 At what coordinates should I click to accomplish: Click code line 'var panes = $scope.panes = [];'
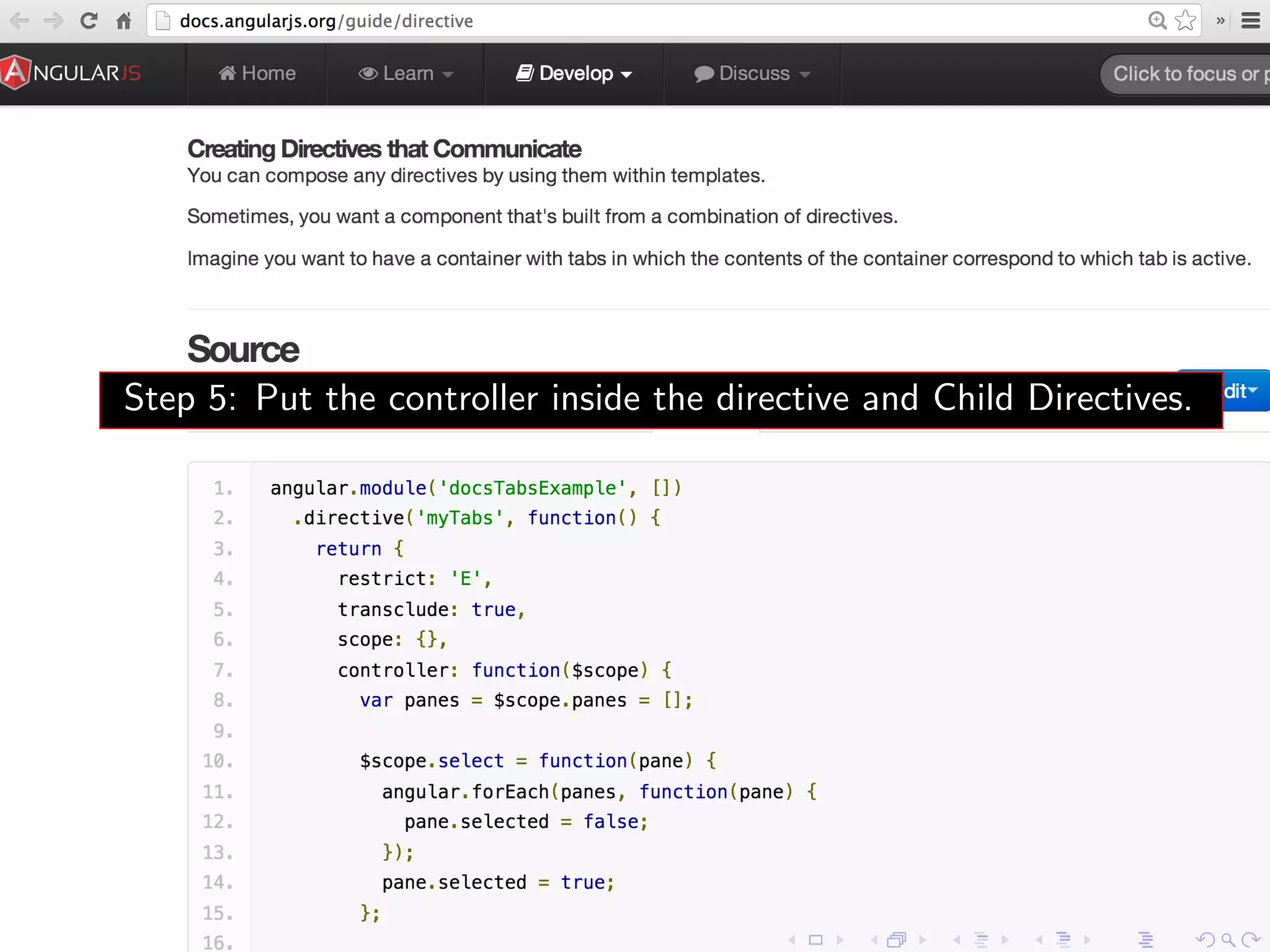click(526, 700)
